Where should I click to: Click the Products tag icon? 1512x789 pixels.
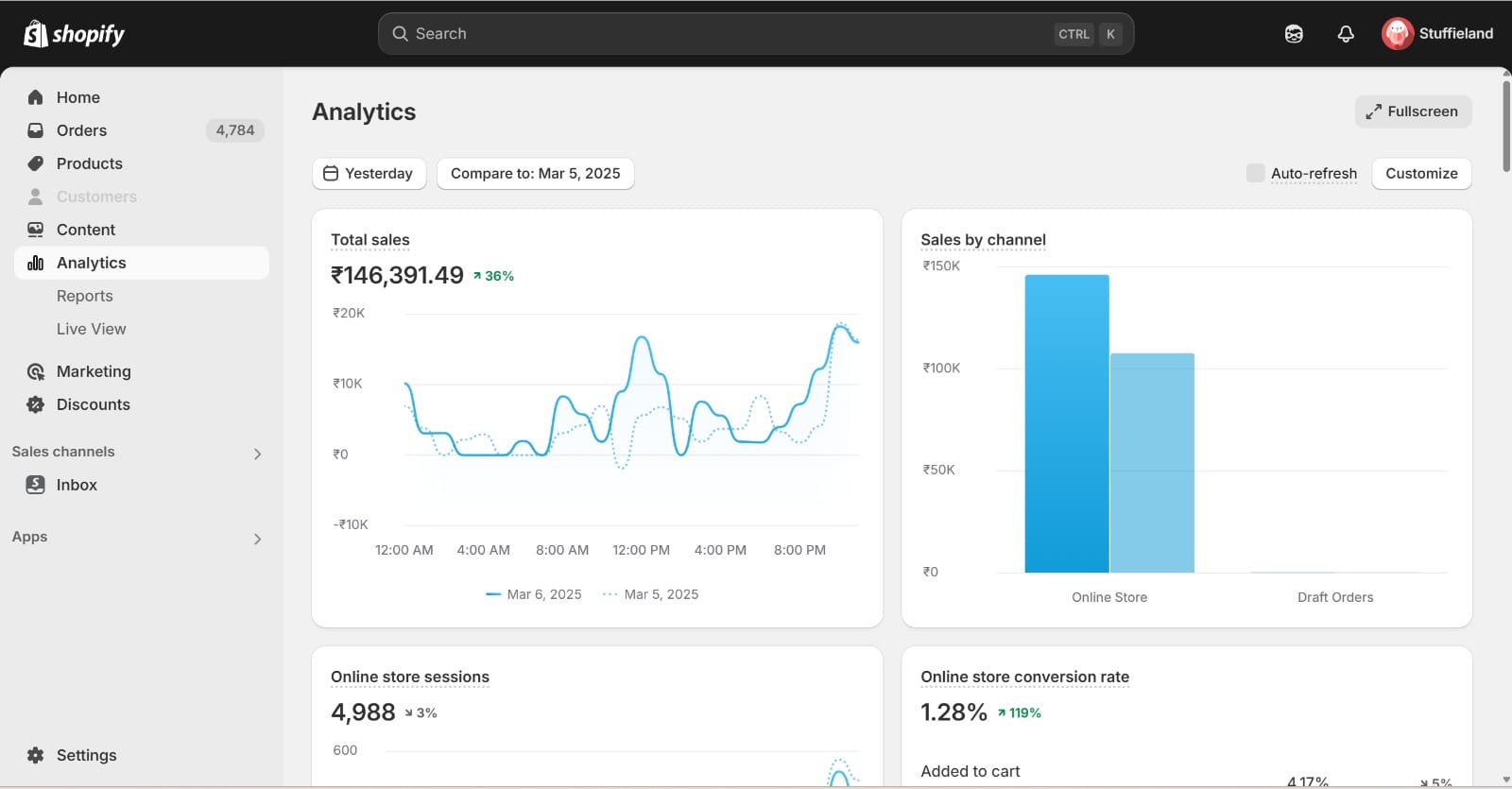36,163
